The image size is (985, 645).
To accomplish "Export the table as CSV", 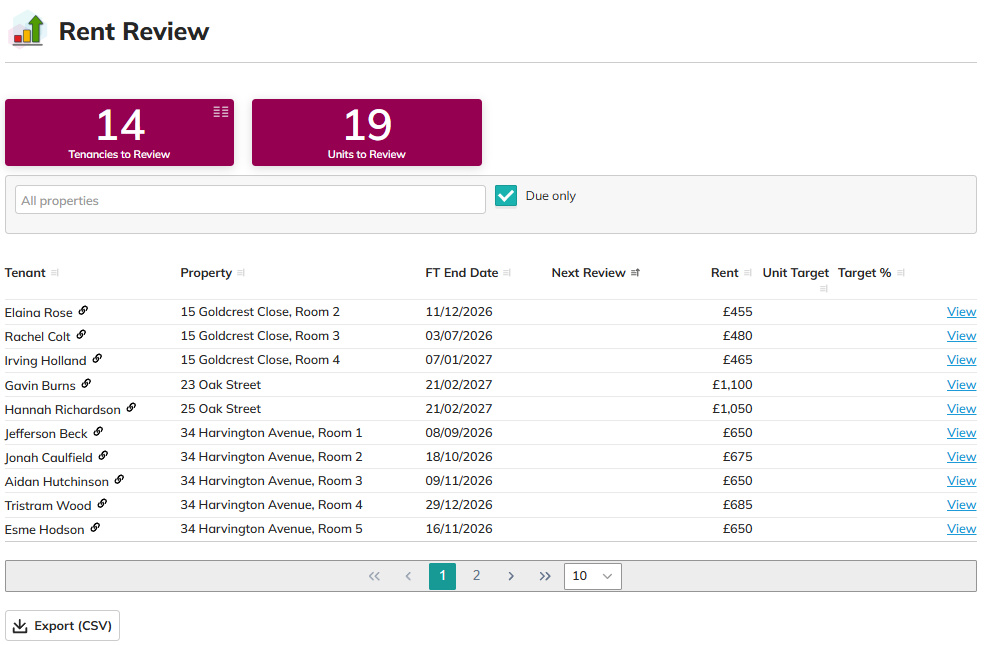I will (62, 626).
